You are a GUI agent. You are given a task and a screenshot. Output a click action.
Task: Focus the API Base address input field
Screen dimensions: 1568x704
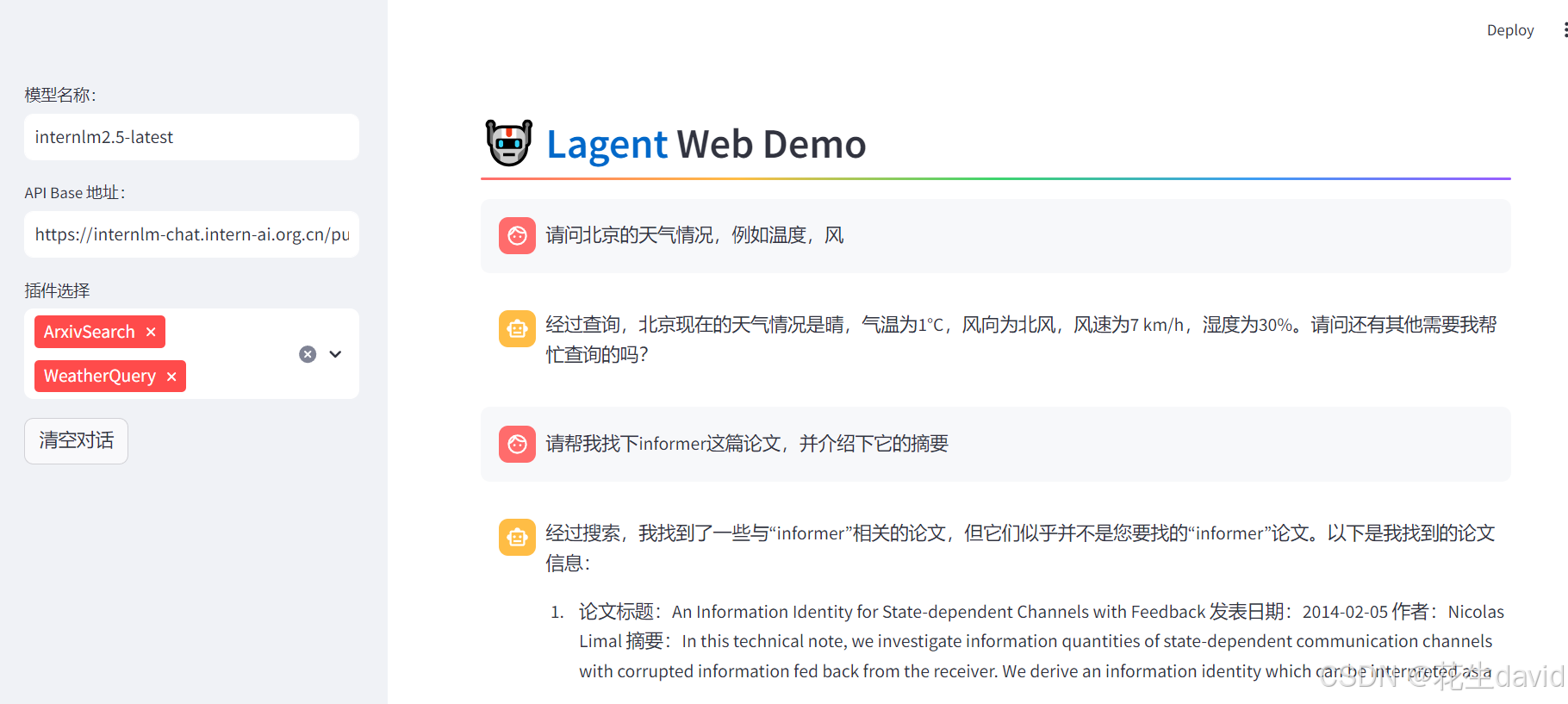pyautogui.click(x=191, y=234)
